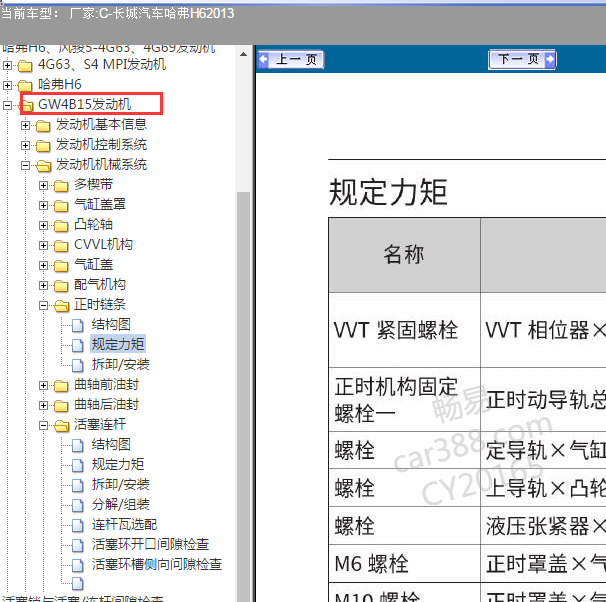Collapse the GW4B15发动机 folder node
Image resolution: width=606 pixels, height=602 pixels.
tap(7, 105)
